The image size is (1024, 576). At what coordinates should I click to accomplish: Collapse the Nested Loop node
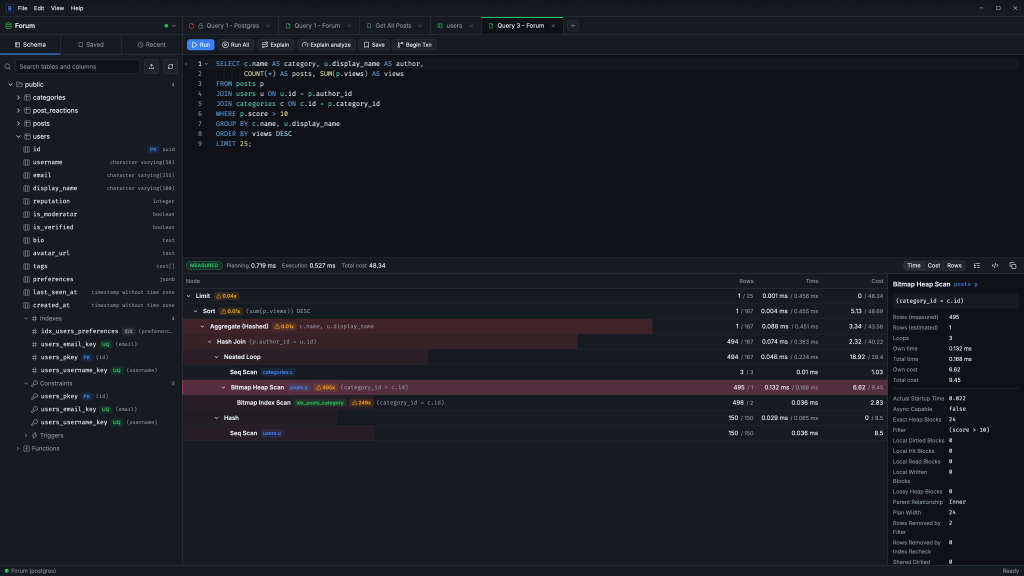pos(217,357)
